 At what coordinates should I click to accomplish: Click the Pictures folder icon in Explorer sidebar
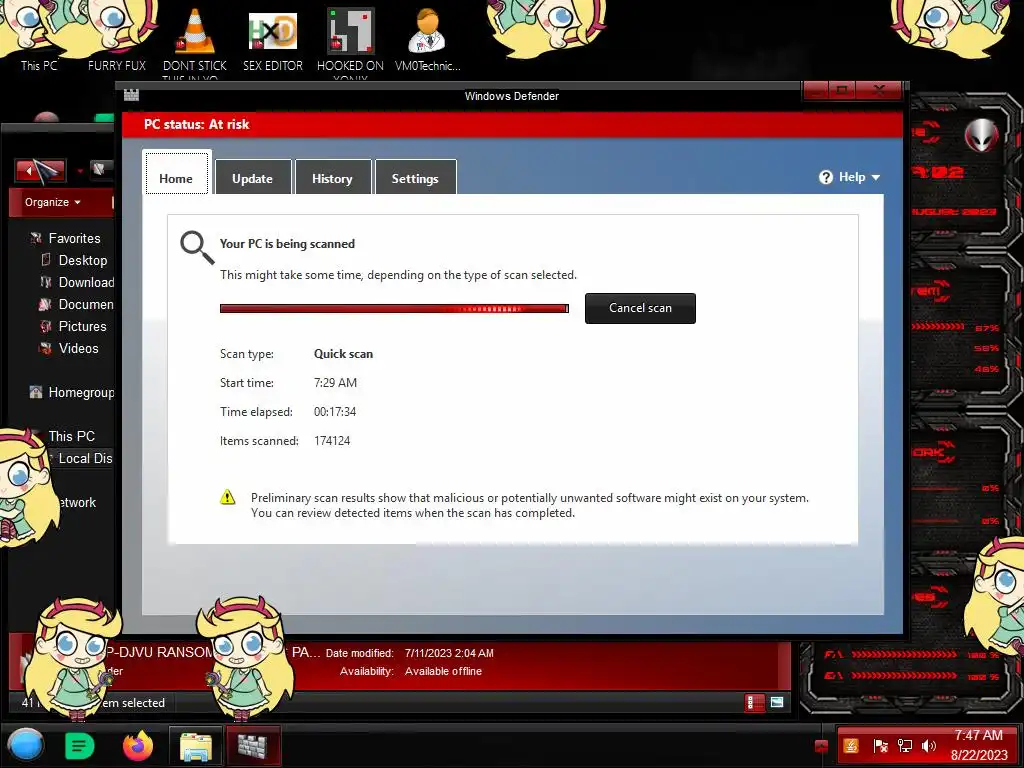(45, 326)
